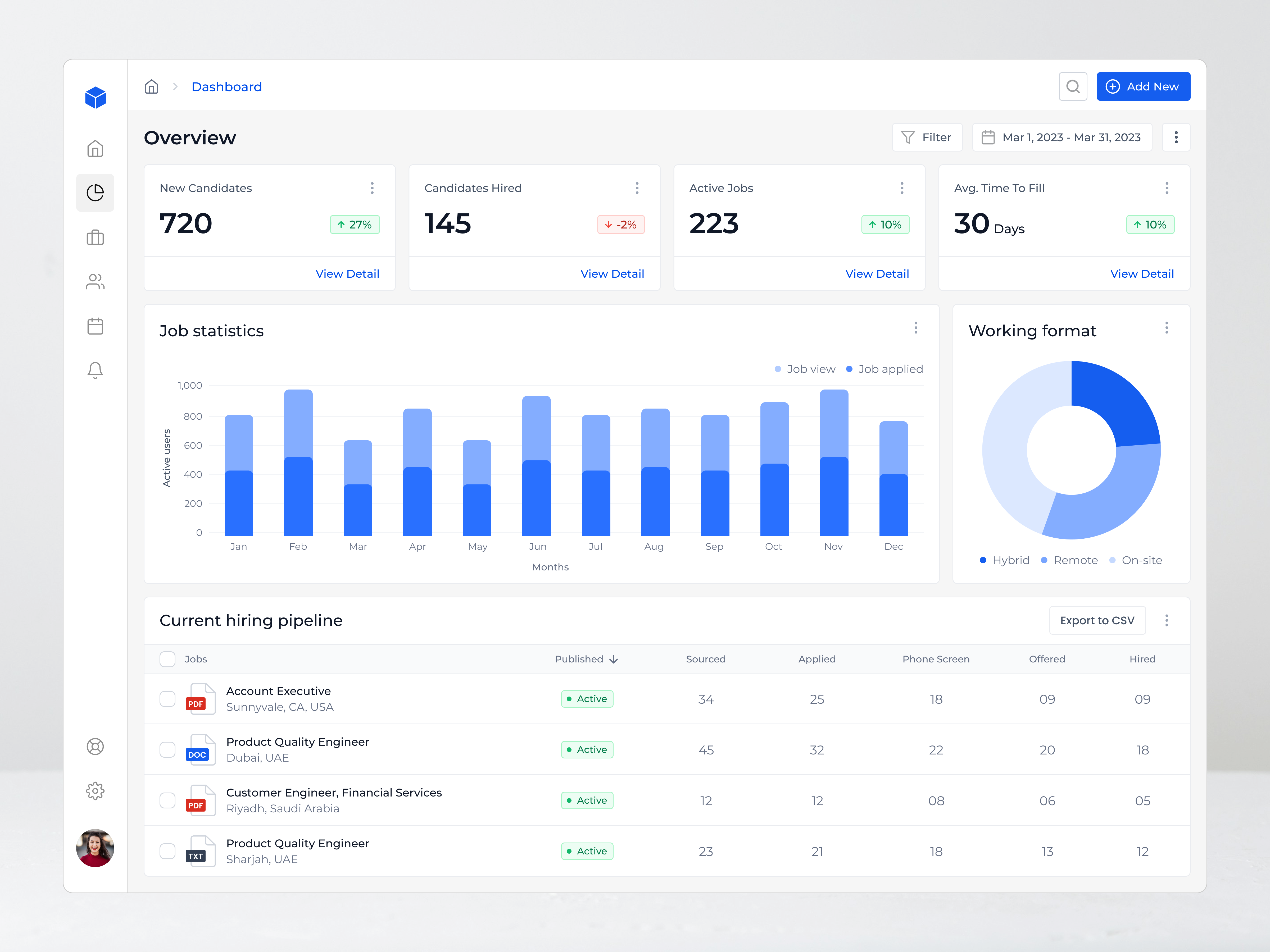Open the date range Mar 1 - Mar 31 picker
This screenshot has height=952, width=1270.
click(x=1062, y=137)
